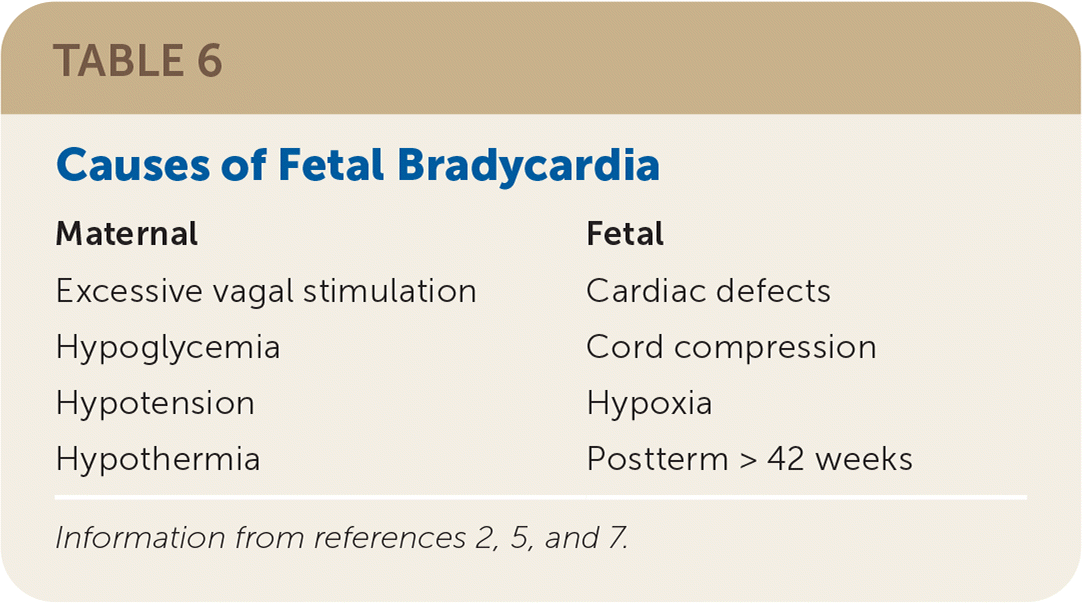The width and height of the screenshot is (1082, 603).
Task: Open reference 7 in the footnote
Action: 617,538
